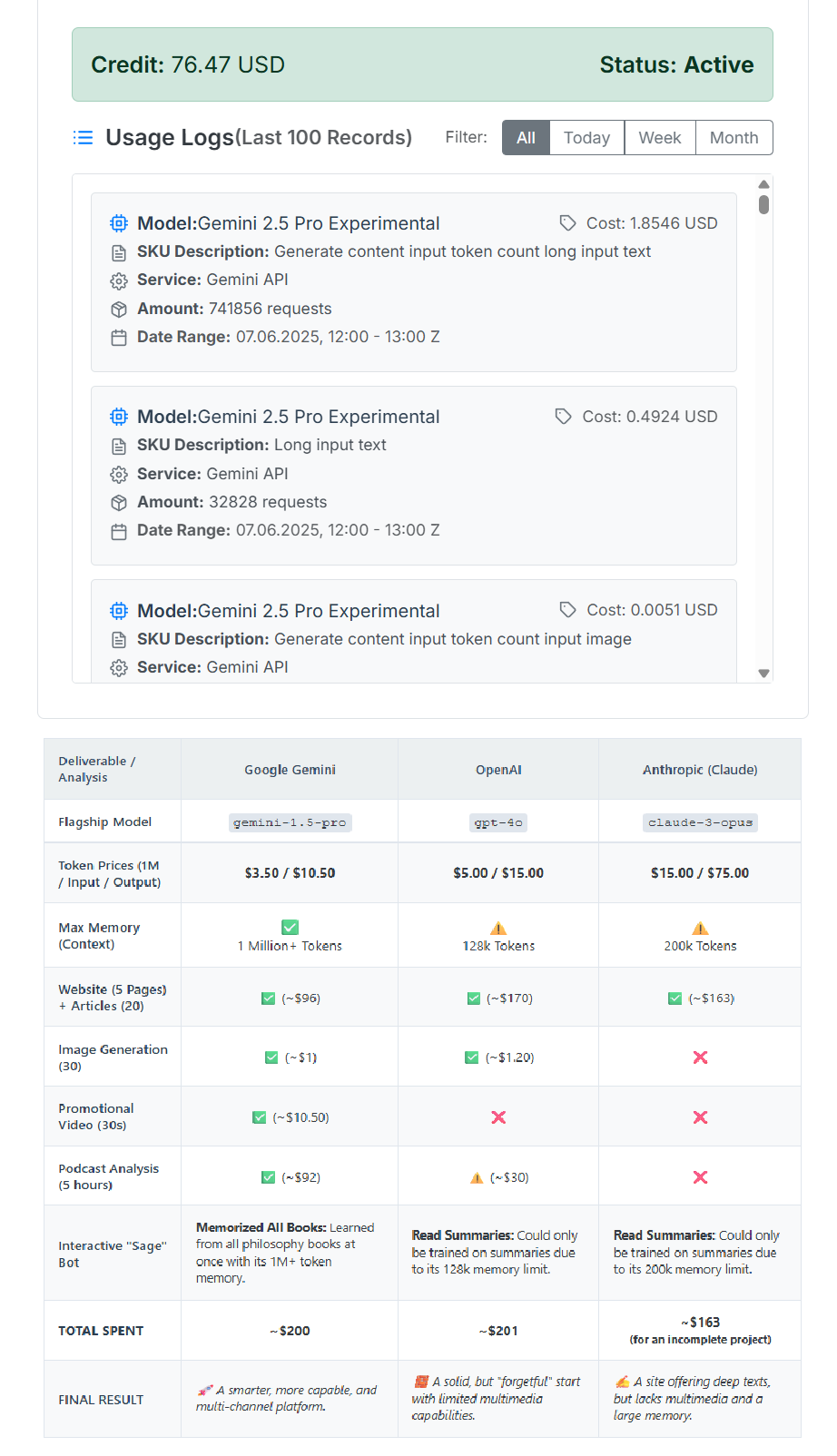Click the service gear icon in first log
This screenshot has height=1456, width=837.
point(119,280)
